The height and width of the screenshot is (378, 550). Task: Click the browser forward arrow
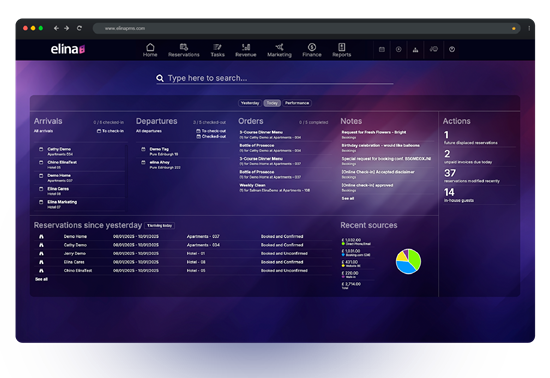click(x=67, y=28)
